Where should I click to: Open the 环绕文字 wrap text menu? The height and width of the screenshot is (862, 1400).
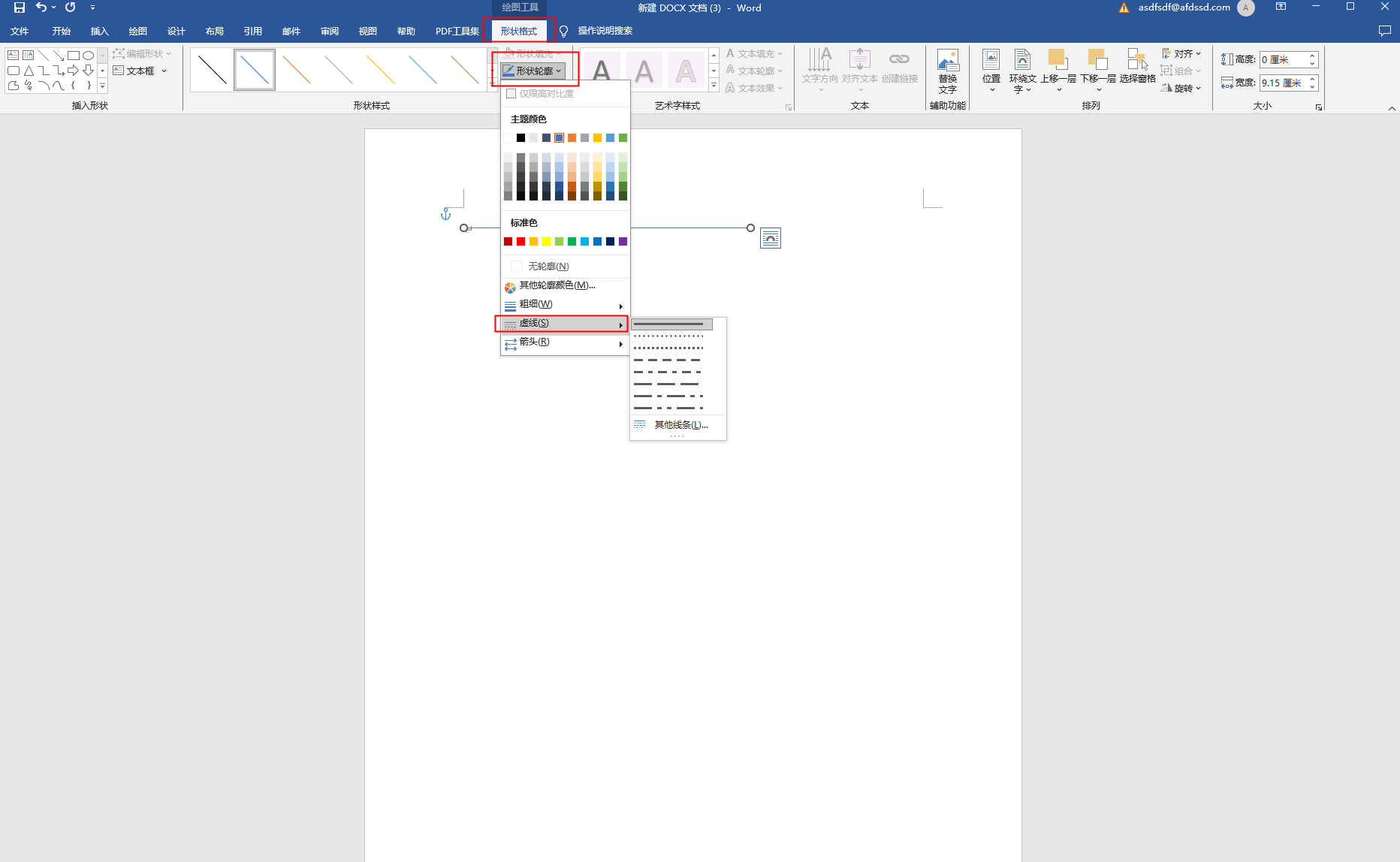coord(1022,71)
